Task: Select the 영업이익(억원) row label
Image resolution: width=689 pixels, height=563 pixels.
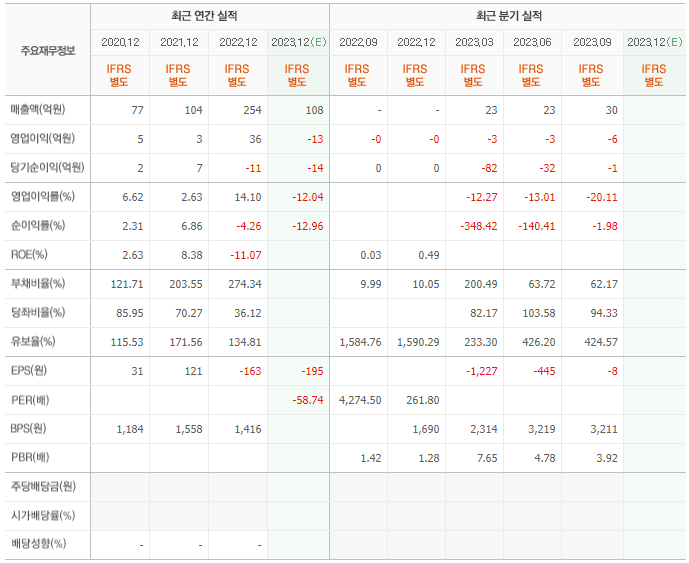Action: point(43,138)
